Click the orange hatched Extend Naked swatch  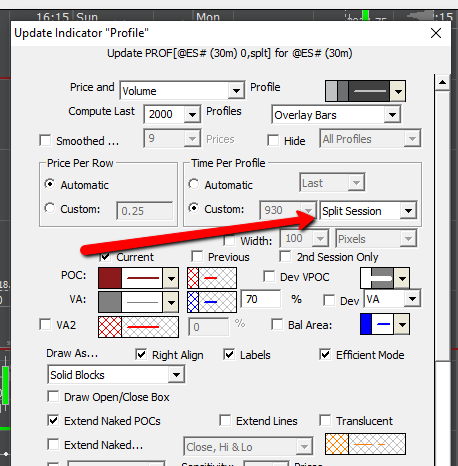(x=337, y=444)
